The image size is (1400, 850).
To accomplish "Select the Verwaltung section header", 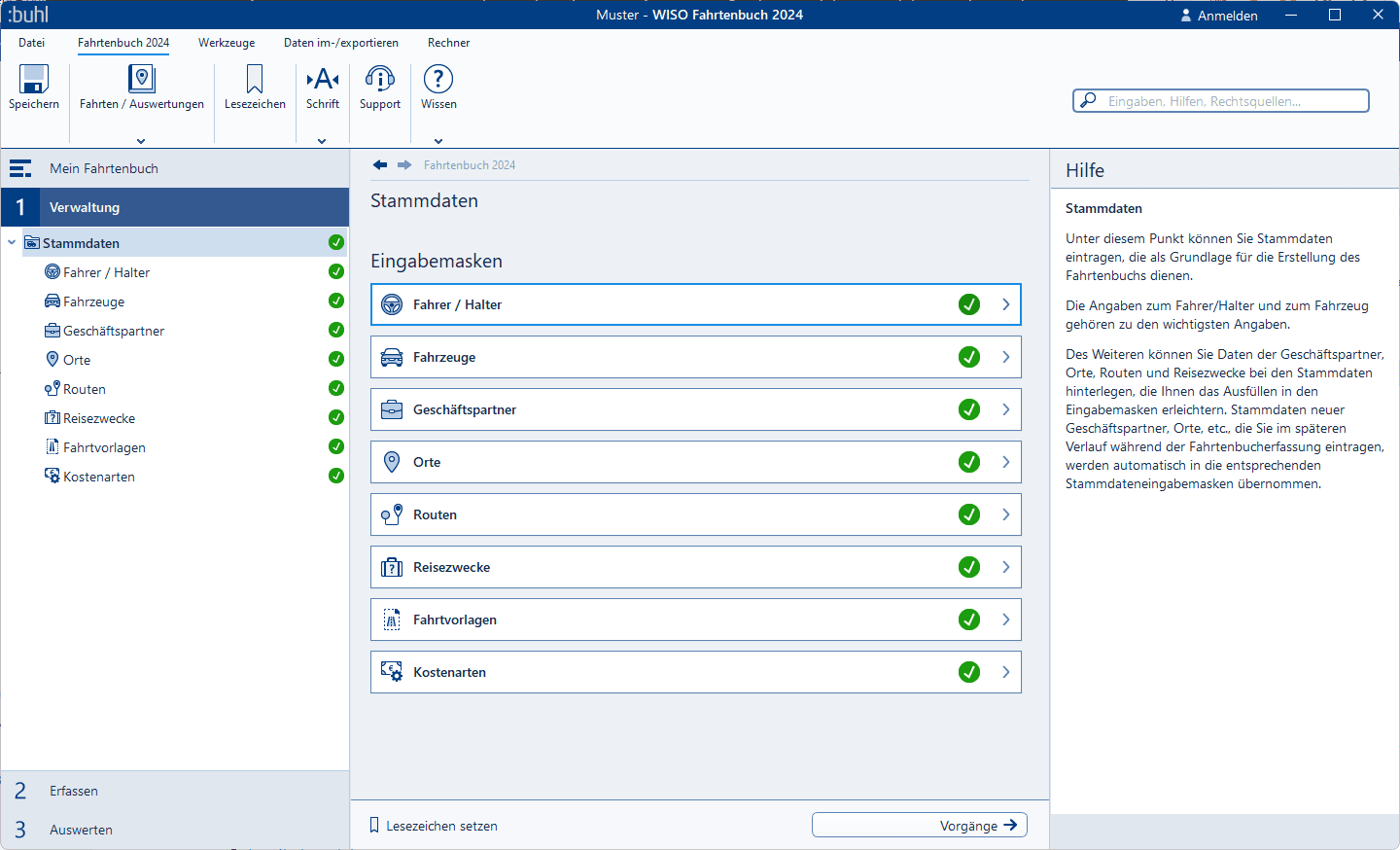I will point(175,207).
